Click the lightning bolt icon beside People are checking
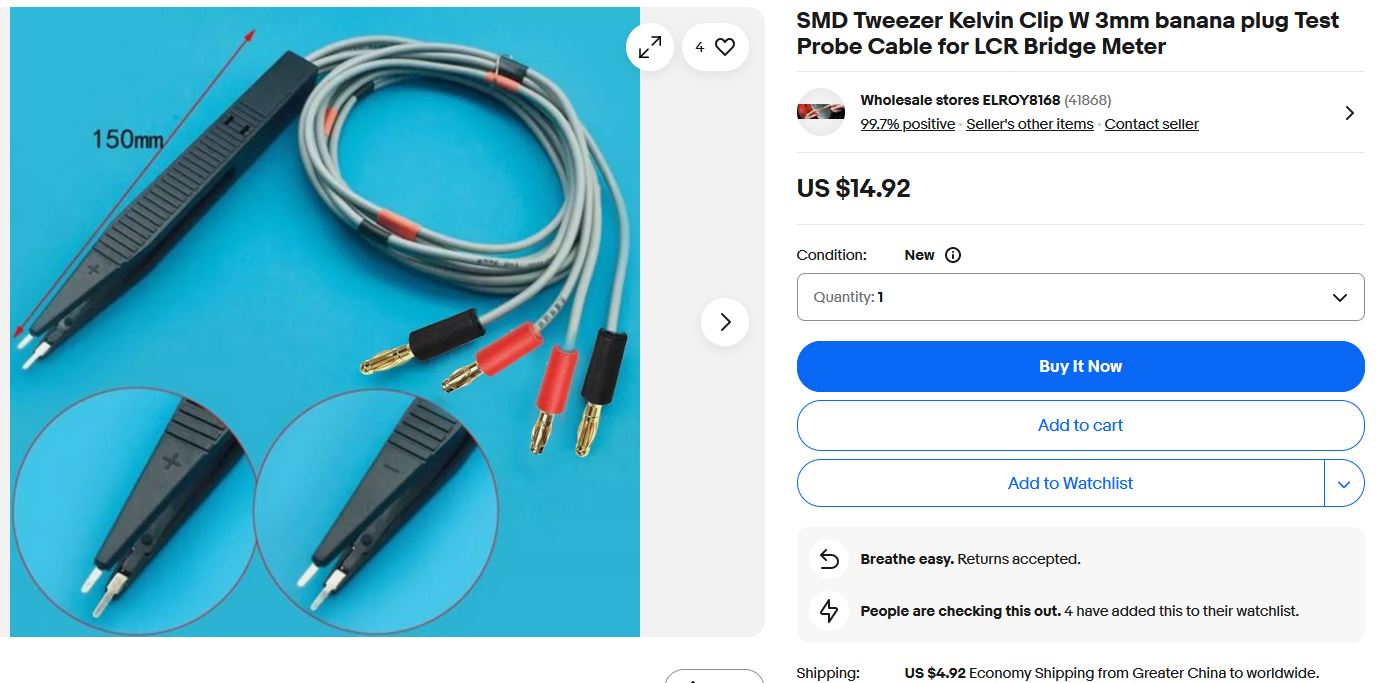The height and width of the screenshot is (683, 1378). (x=829, y=611)
